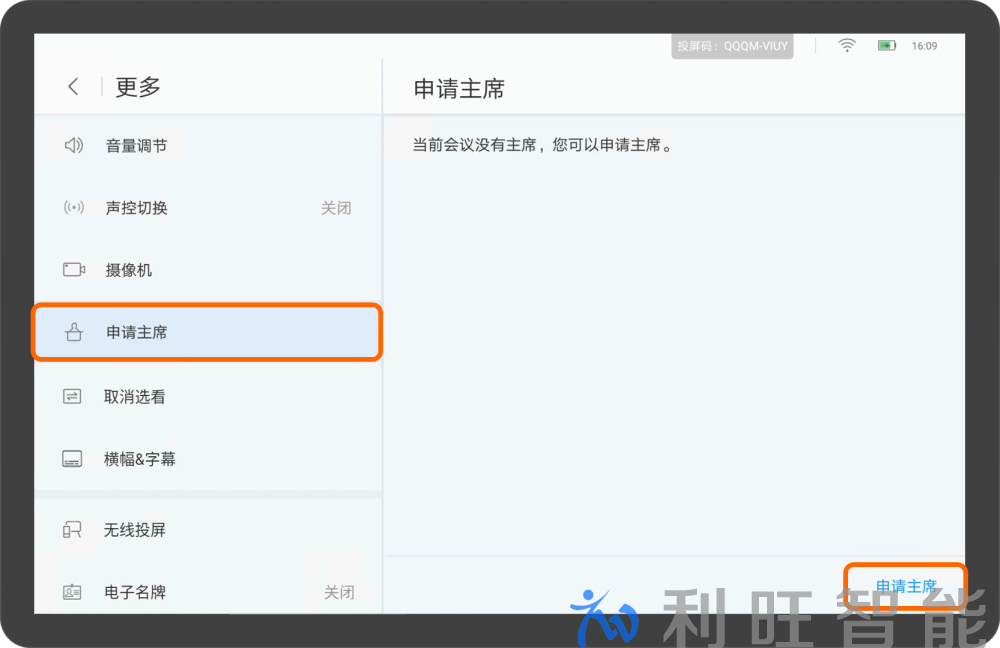Click the chairman podium icon

(x=74, y=332)
